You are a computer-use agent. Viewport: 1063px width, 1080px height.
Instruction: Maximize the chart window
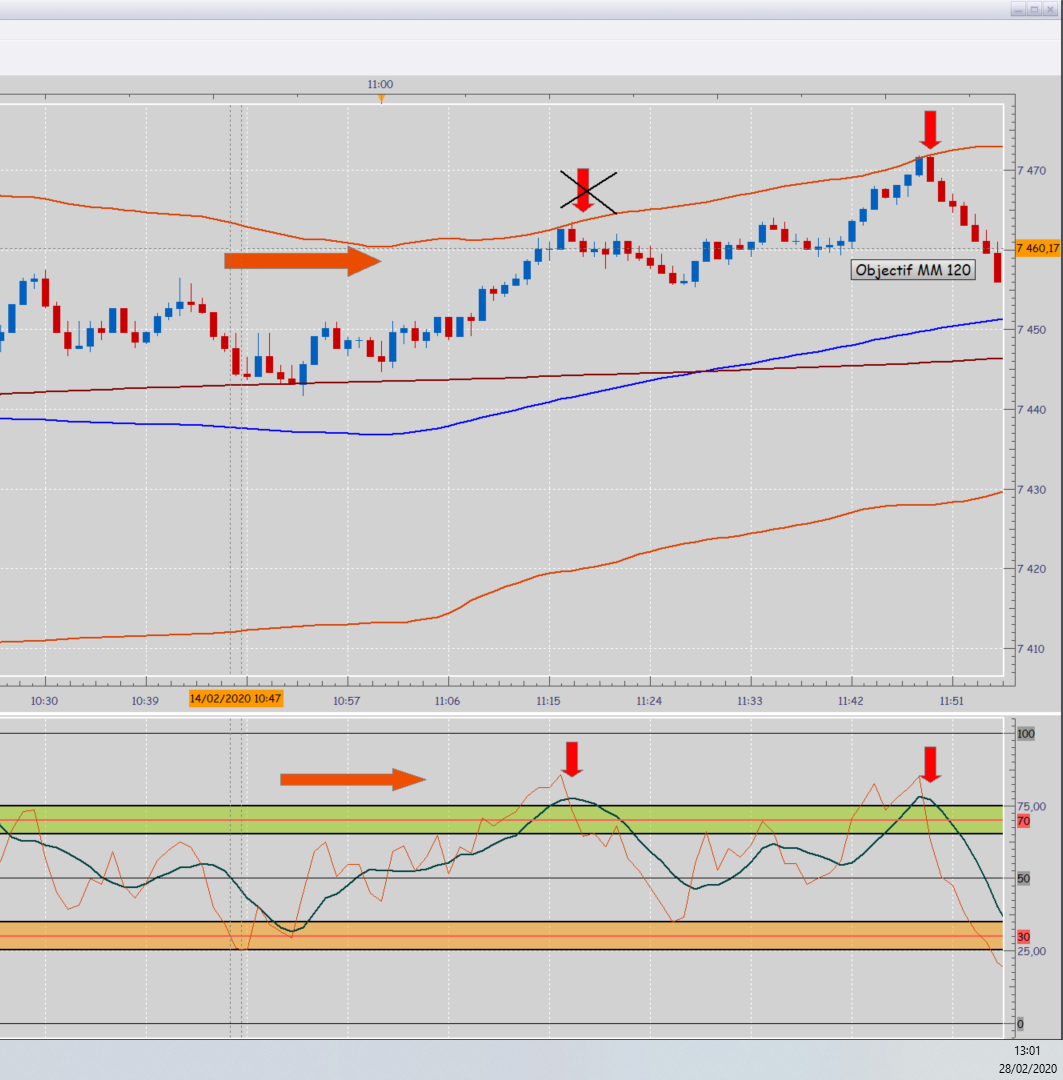(x=1035, y=9)
